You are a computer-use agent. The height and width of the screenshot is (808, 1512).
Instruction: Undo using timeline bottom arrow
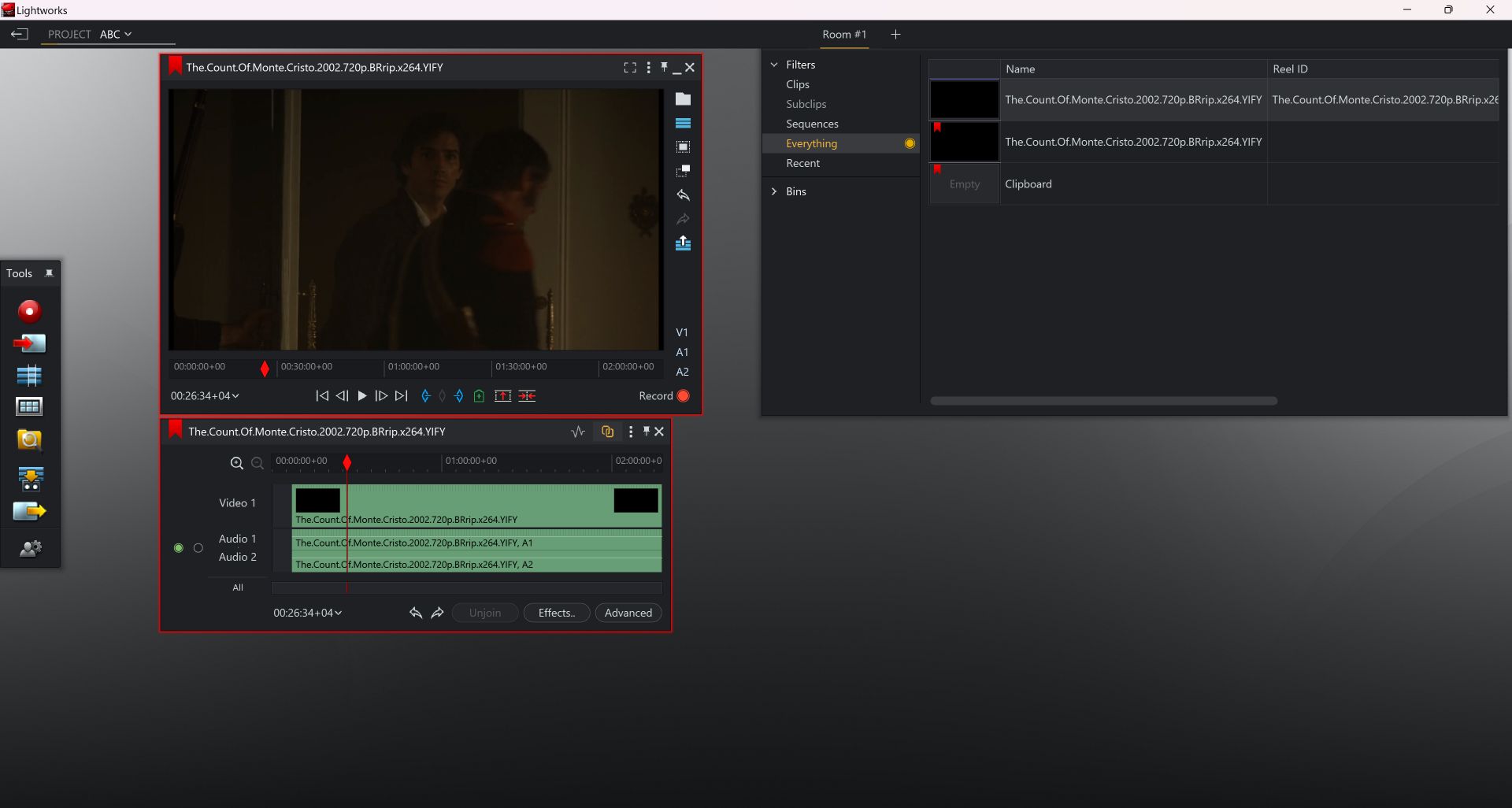(416, 613)
